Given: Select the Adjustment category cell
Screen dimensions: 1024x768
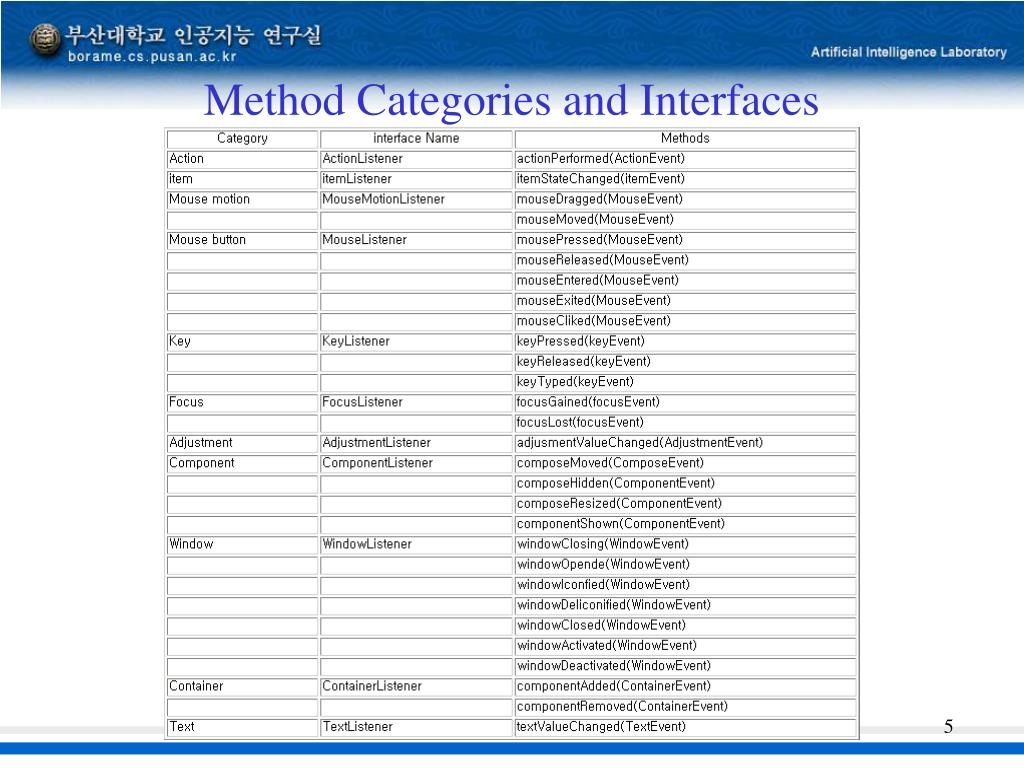Looking at the screenshot, I should click(x=242, y=443).
